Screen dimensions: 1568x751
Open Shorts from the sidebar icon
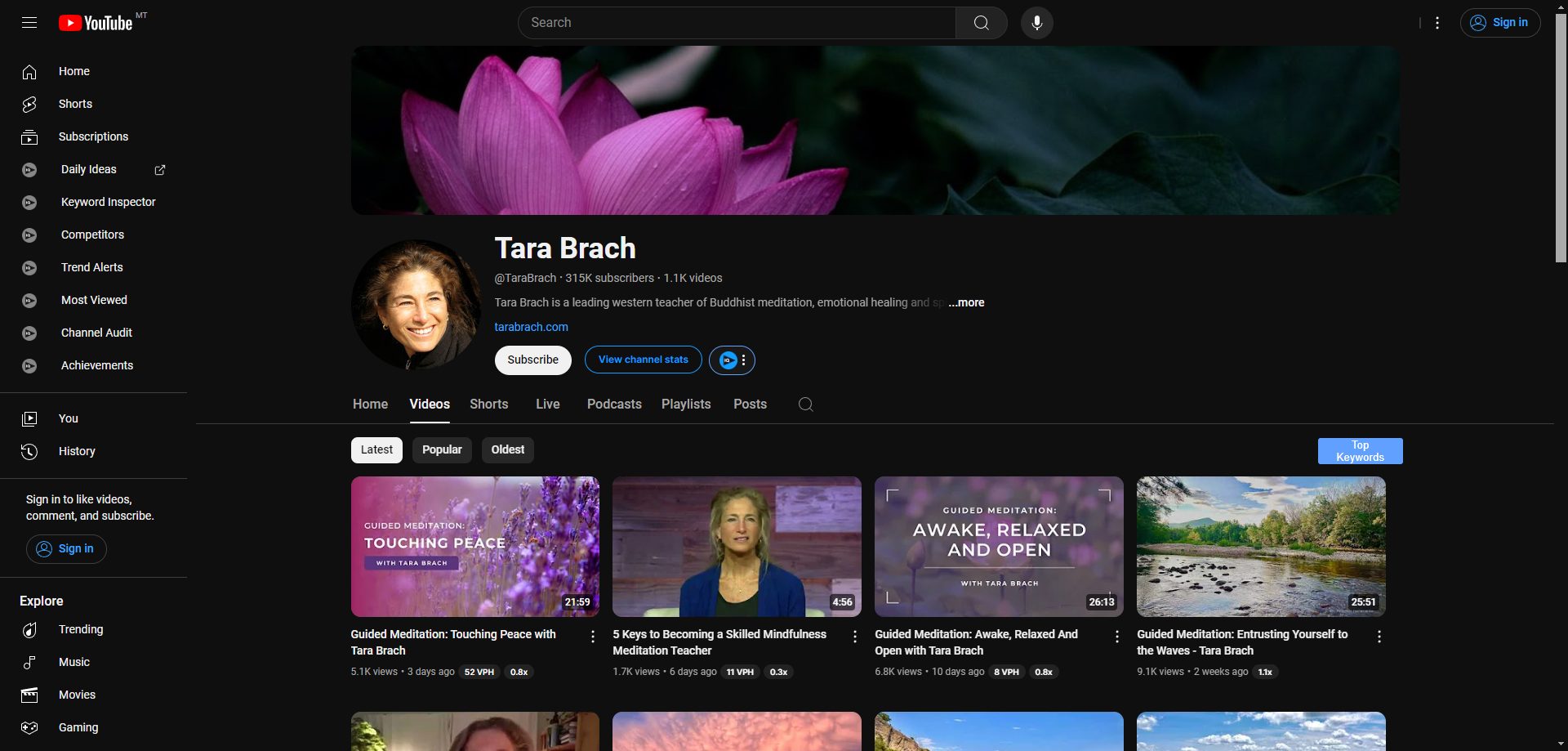coord(29,105)
